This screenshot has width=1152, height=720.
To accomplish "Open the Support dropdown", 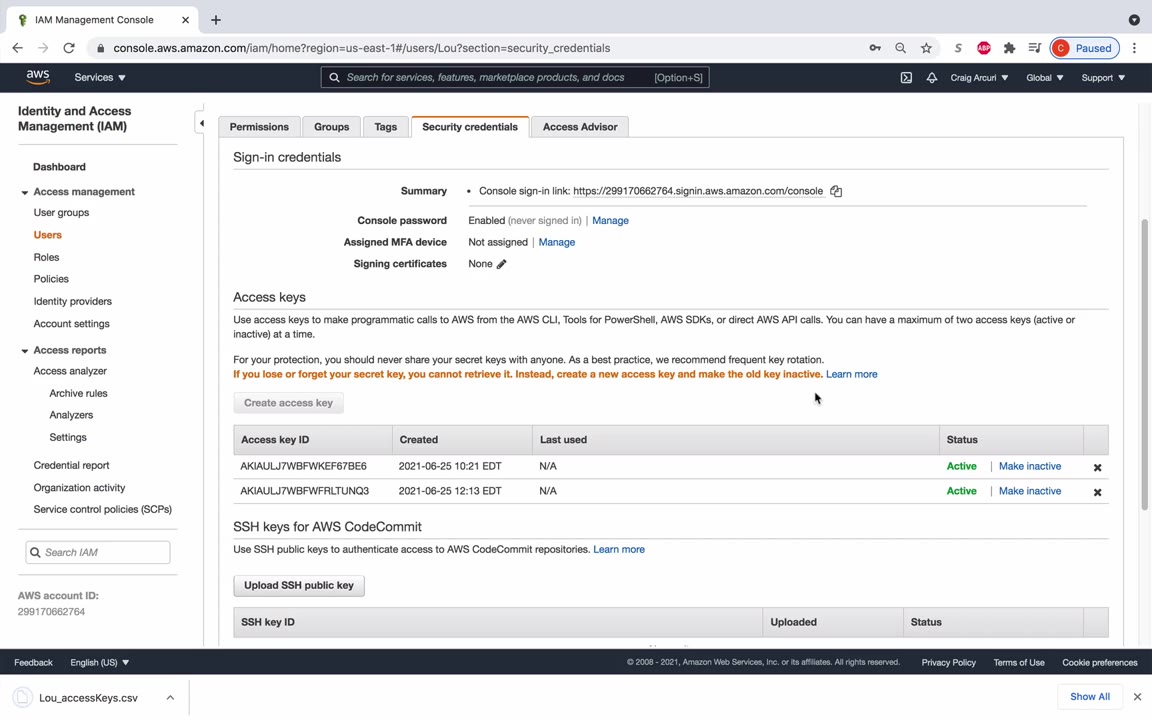I will pyautogui.click(x=1103, y=77).
